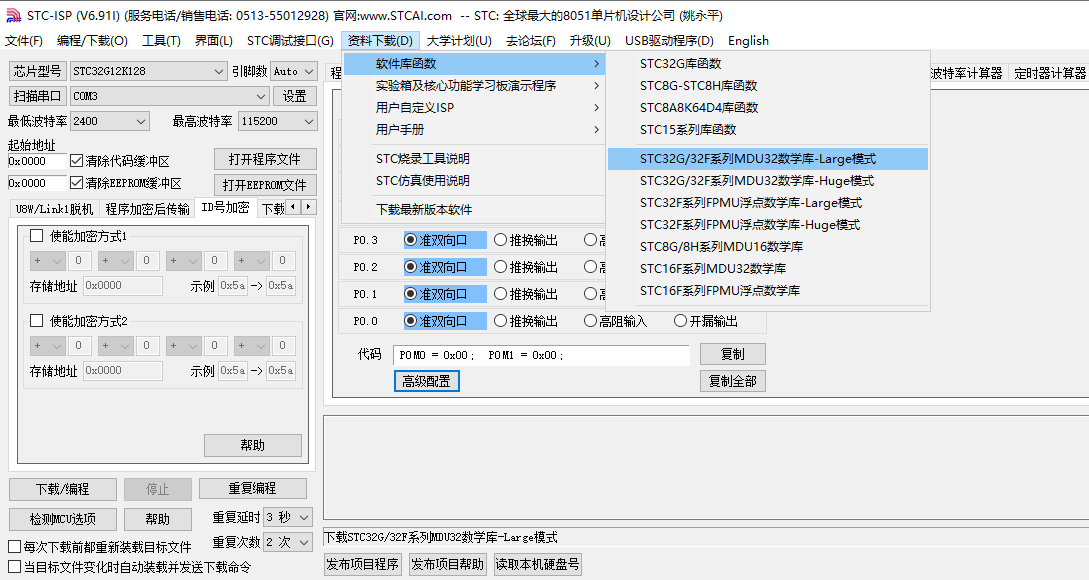This screenshot has height=580, width=1089.
Task: Open the 最高波特率 115200 dropdown
Action: pos(278,121)
